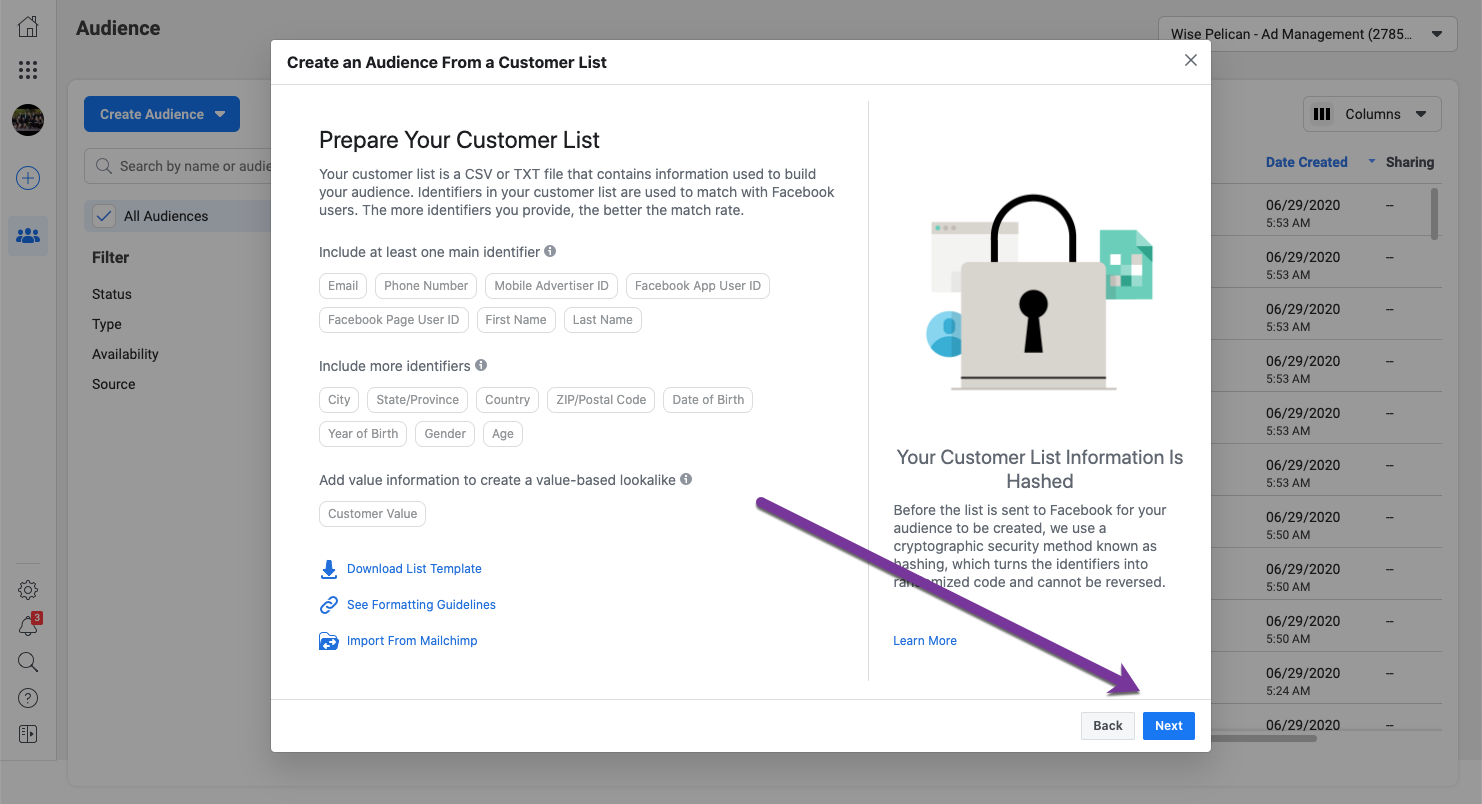
Task: Click the Download List Template link
Action: pos(414,569)
